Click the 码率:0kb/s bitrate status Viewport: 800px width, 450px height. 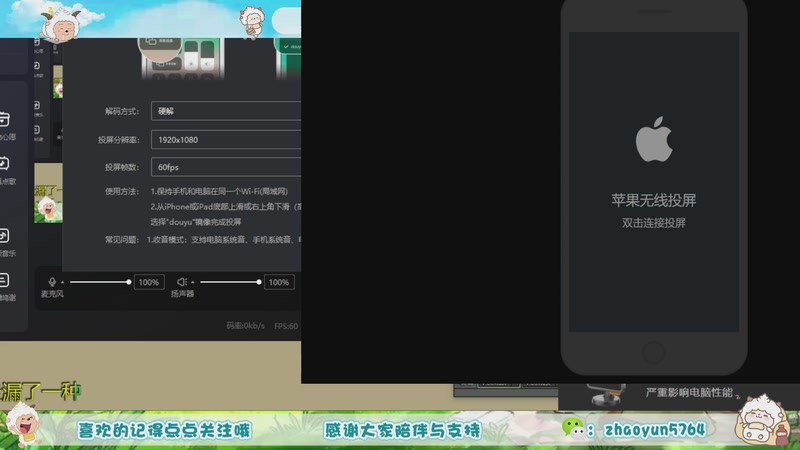point(245,326)
